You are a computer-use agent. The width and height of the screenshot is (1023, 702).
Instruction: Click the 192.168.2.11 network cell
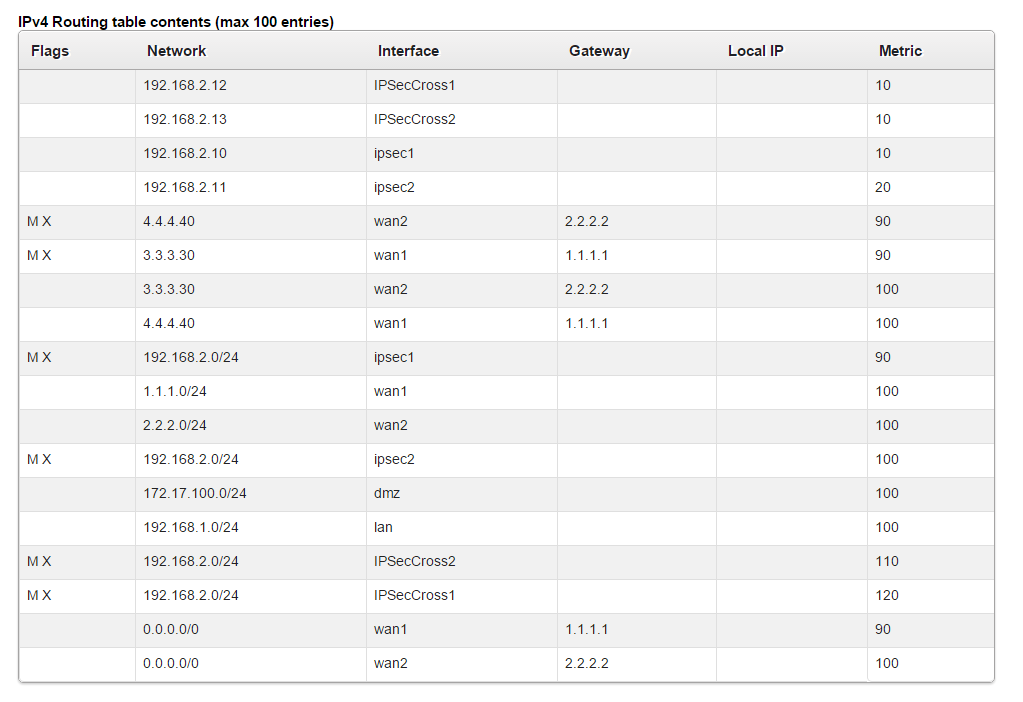pos(185,188)
